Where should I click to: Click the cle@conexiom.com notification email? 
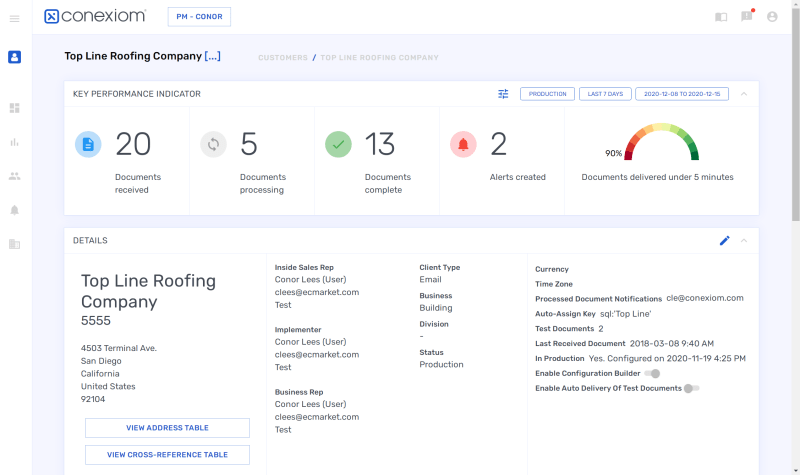pyautogui.click(x=705, y=298)
